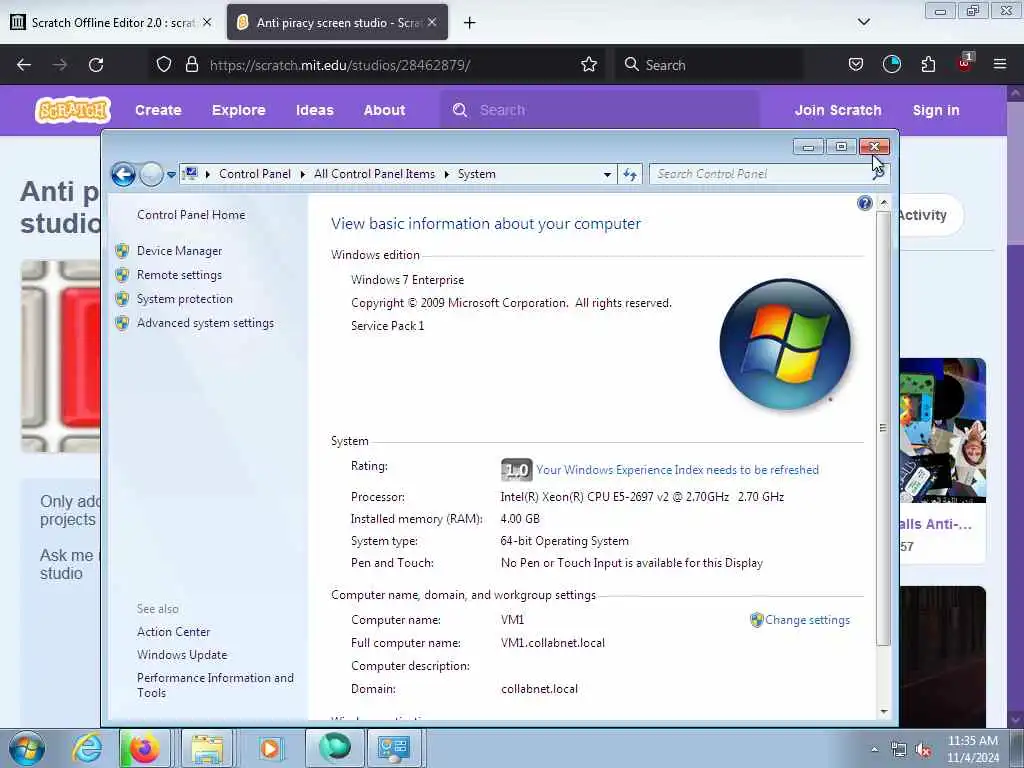Click the Control Panel forward arrow button

click(x=152, y=174)
